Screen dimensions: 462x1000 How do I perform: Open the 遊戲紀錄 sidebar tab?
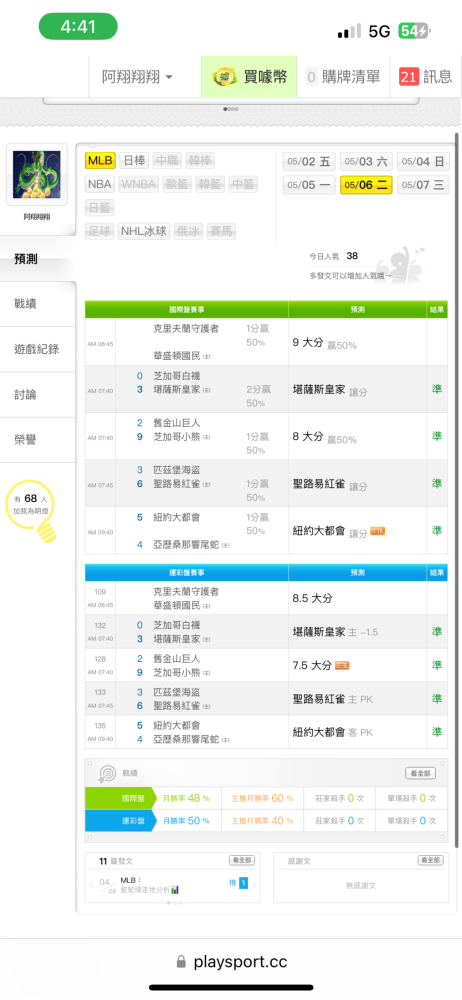pyautogui.click(x=37, y=349)
